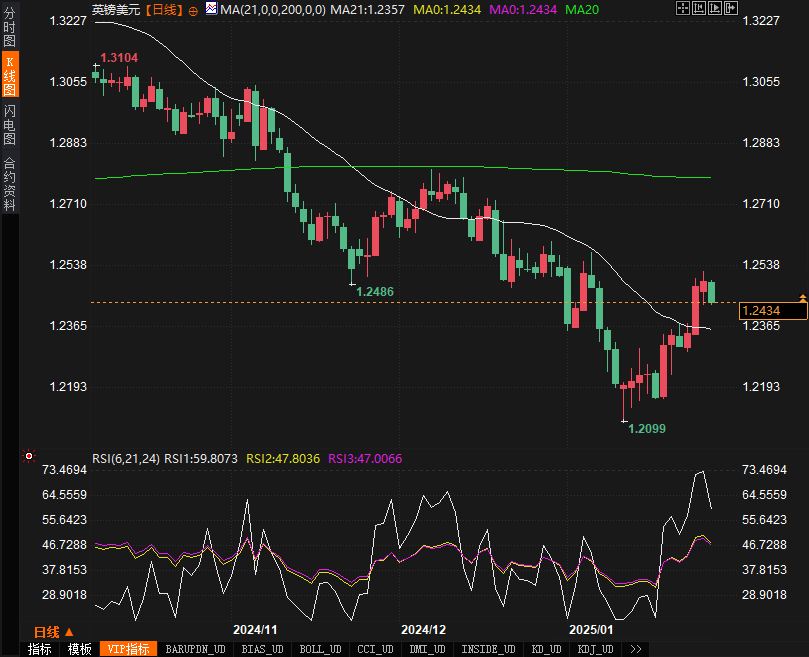Screen dimensions: 809x657
Task: Toggle the VIP指标 indicator tab
Action: coord(128,649)
